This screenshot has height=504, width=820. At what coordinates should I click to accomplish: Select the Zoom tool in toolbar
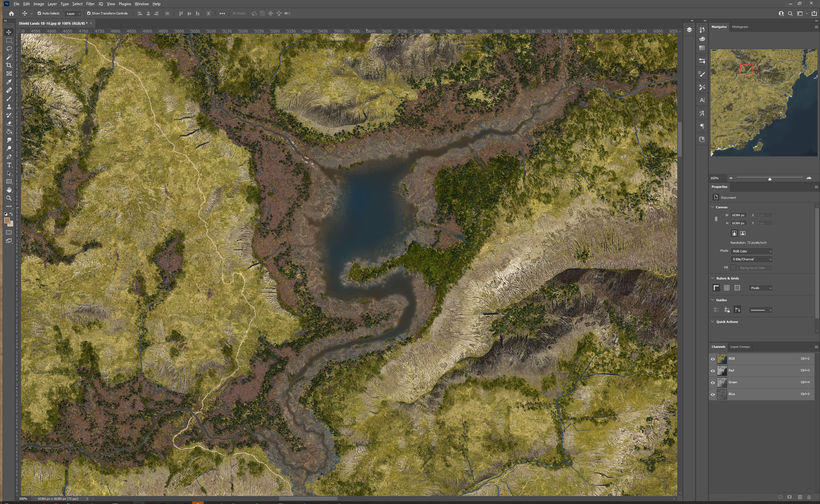(x=9, y=198)
